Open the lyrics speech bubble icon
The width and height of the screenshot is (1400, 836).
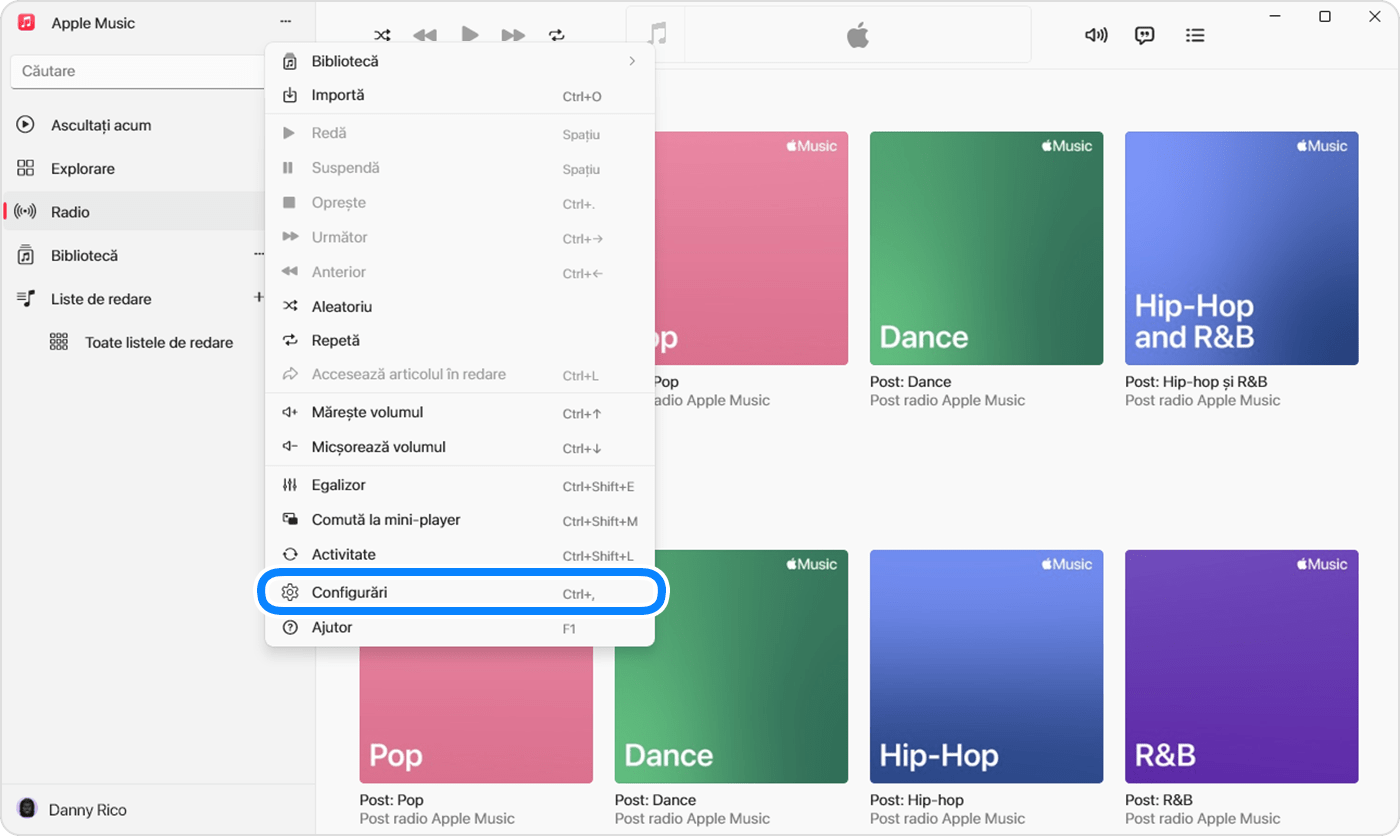(x=1145, y=35)
